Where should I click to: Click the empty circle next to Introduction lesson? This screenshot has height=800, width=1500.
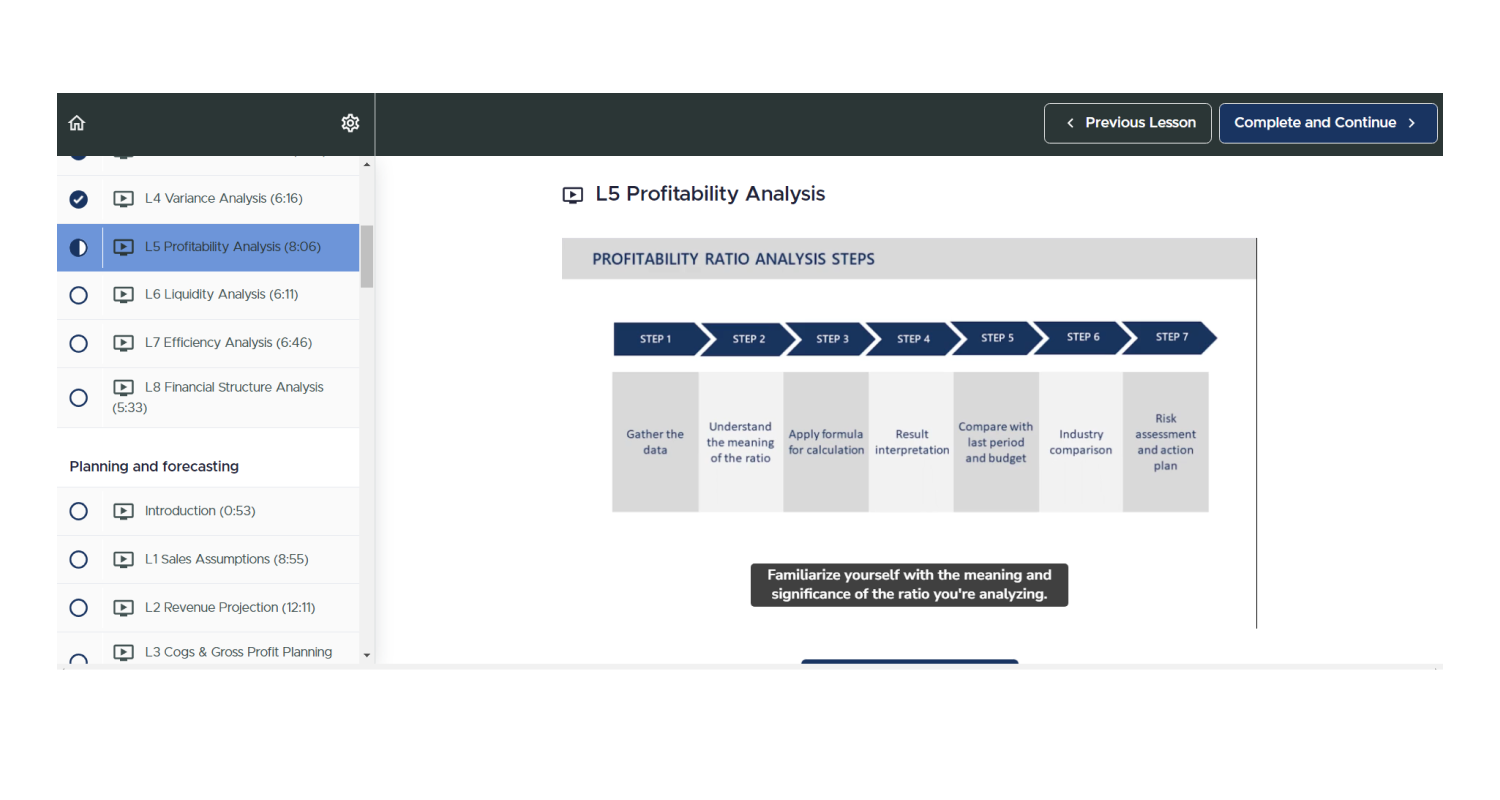78,511
